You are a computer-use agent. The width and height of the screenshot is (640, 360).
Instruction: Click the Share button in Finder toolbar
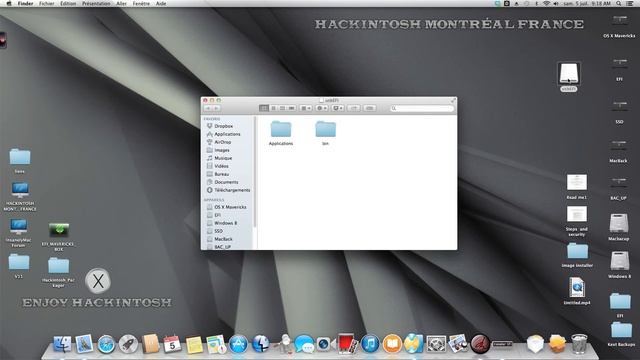[x=354, y=108]
